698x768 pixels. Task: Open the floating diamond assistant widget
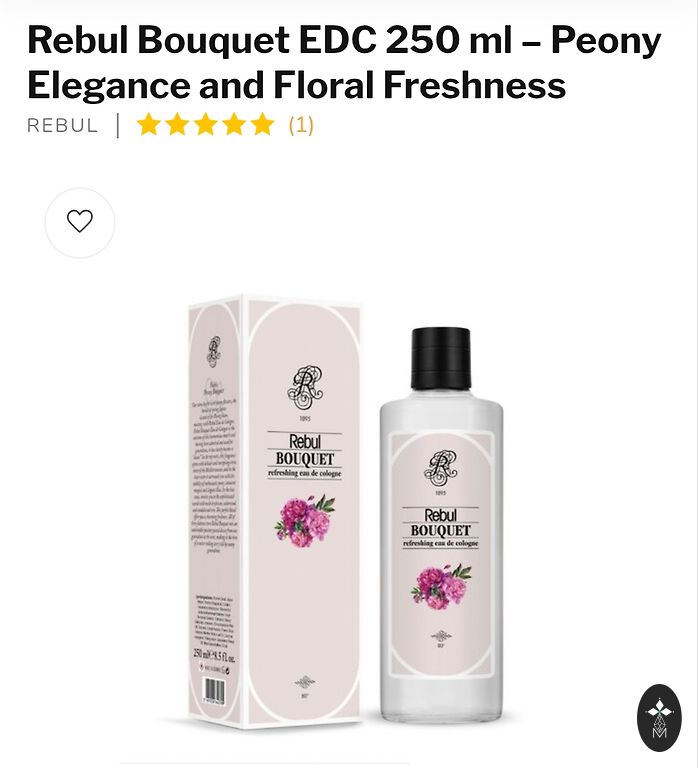[659, 718]
